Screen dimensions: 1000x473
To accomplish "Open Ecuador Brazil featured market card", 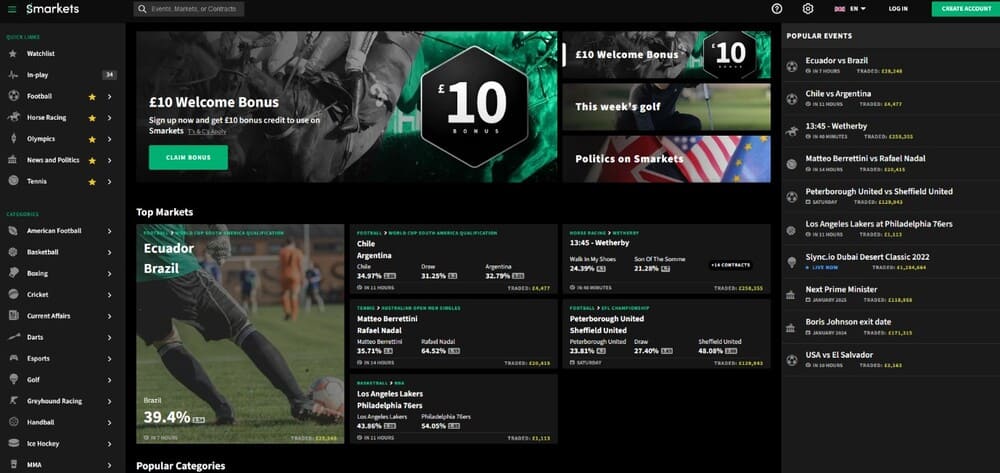I will 240,333.
